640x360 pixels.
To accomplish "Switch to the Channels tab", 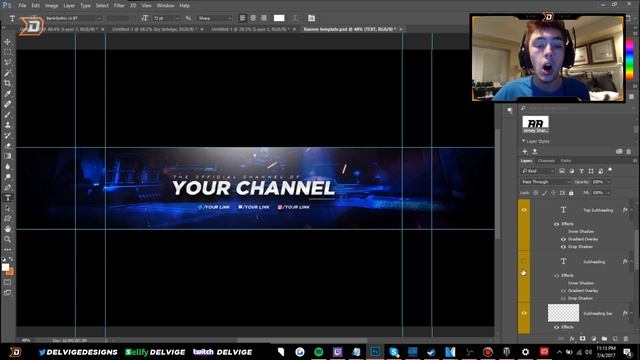I will pyautogui.click(x=546, y=161).
